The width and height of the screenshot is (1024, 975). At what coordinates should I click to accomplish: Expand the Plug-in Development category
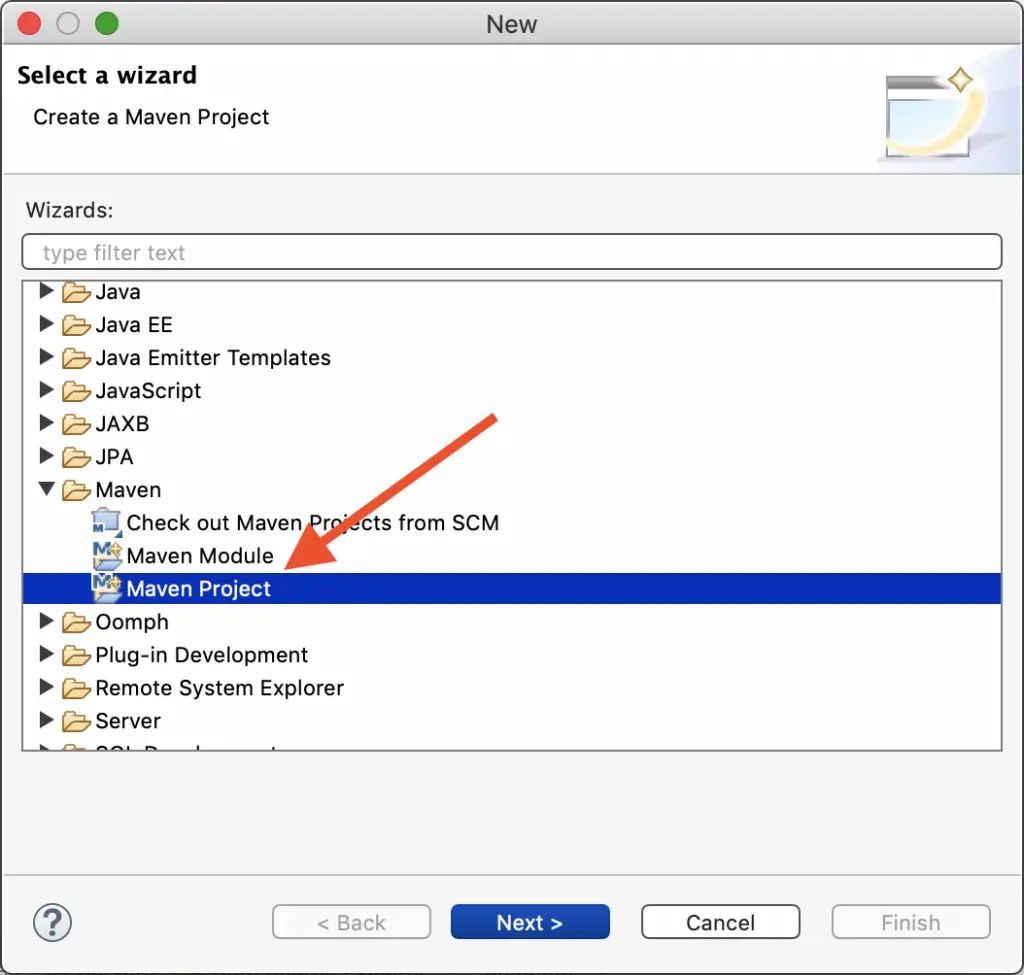46,655
